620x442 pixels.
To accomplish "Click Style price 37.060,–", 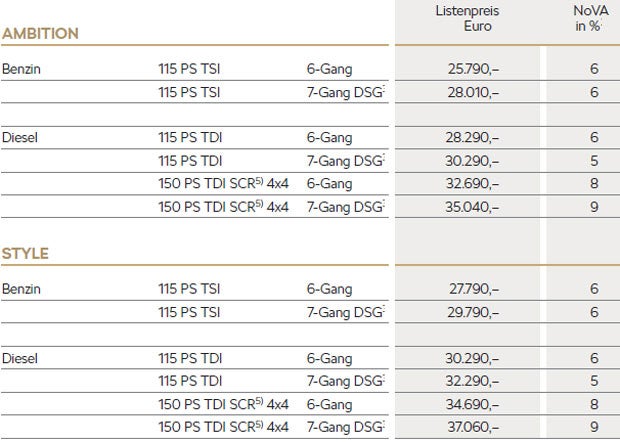I will [473, 427].
